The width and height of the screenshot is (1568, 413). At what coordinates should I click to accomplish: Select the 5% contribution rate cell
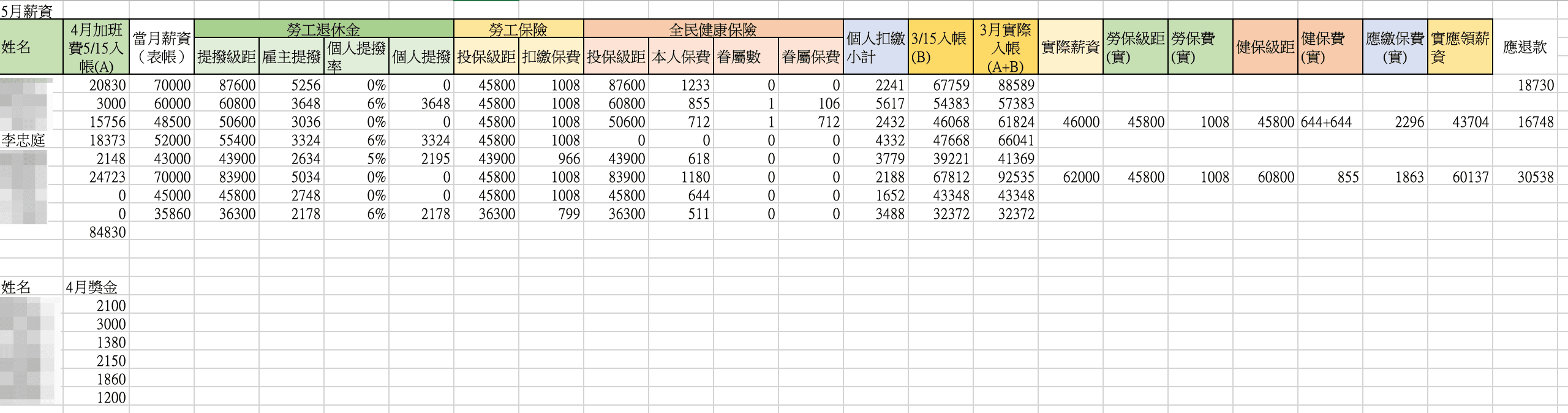point(356,158)
